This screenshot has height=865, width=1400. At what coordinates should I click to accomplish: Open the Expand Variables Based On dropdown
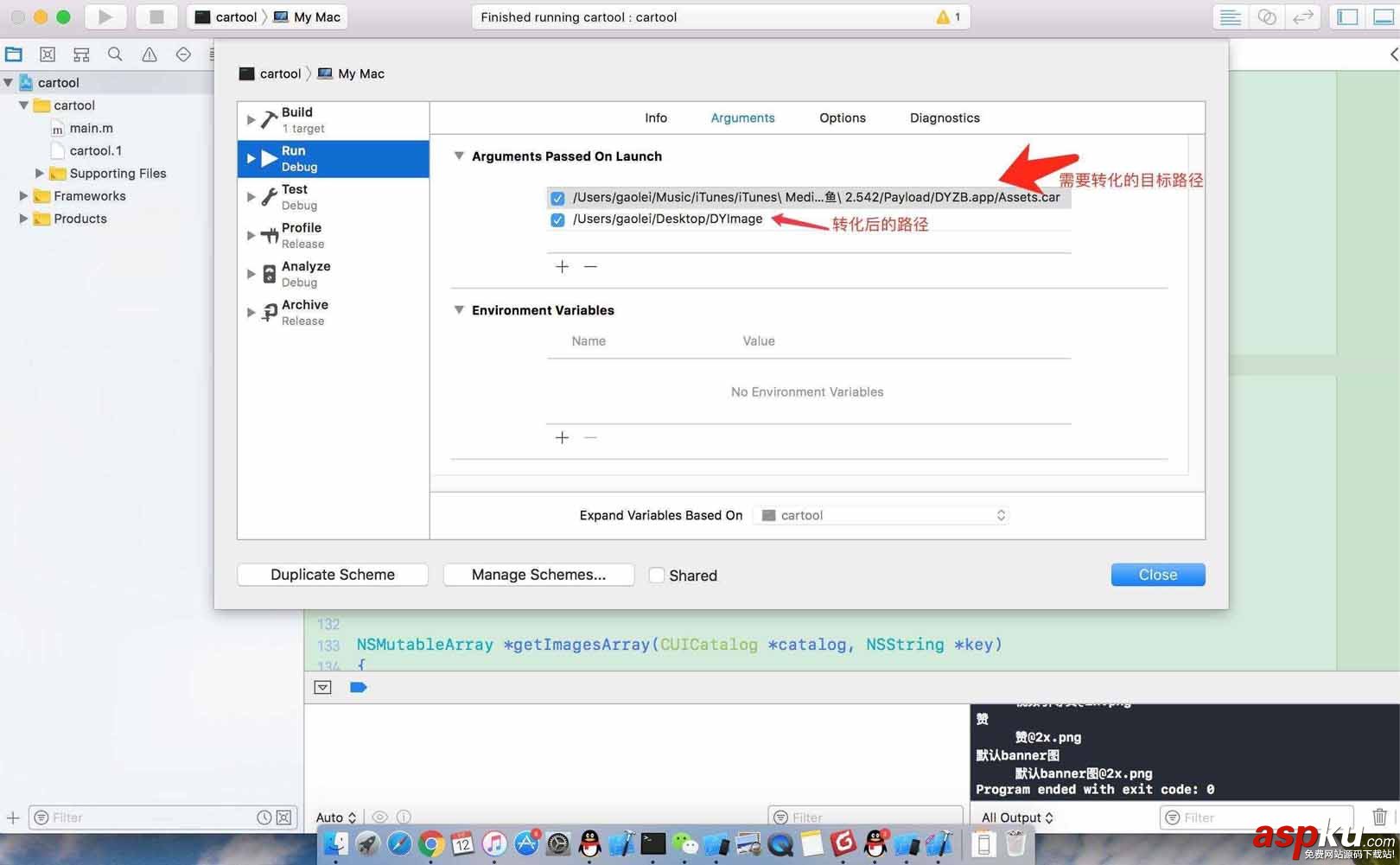point(1001,515)
